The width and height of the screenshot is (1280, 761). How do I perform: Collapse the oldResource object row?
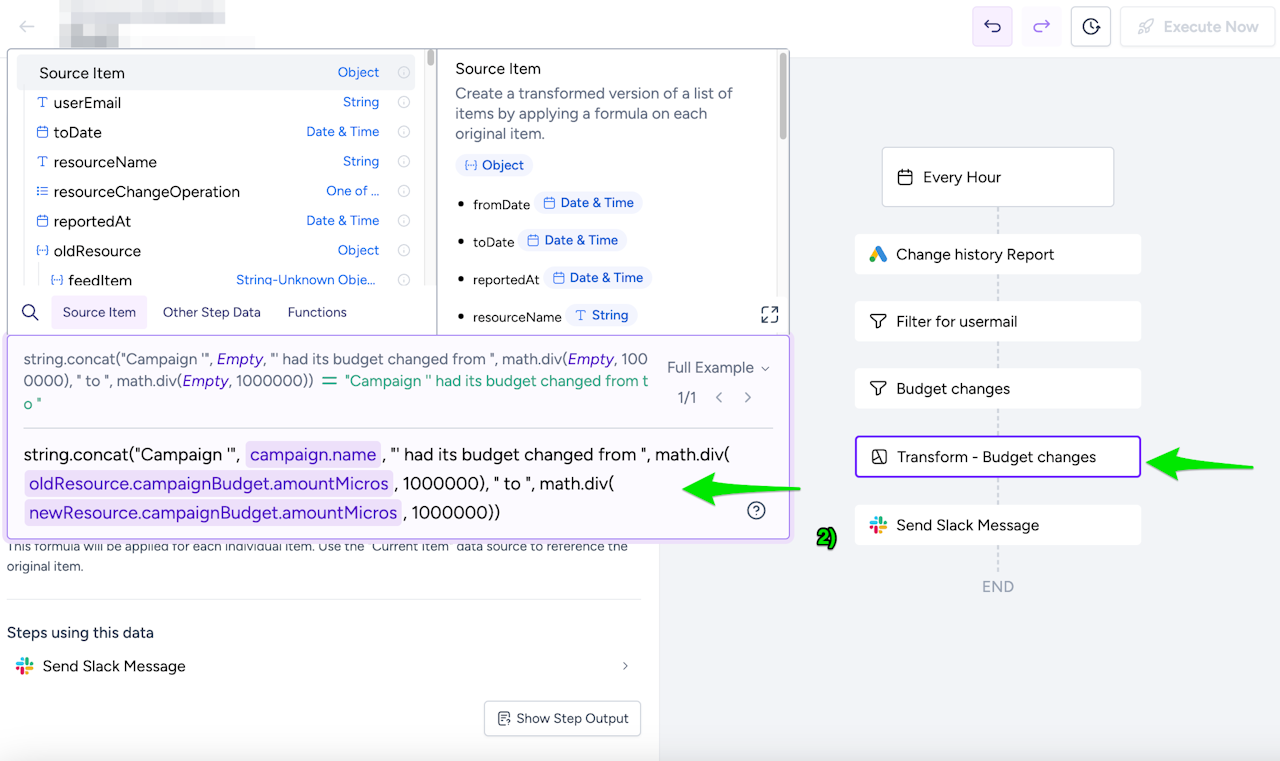pyautogui.click(x=42, y=251)
